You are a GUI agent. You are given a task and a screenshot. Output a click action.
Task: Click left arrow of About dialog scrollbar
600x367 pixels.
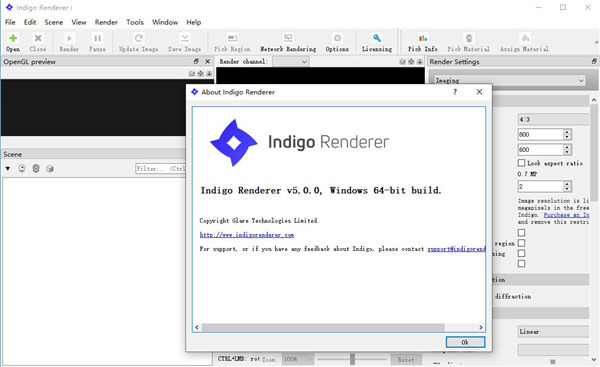point(197,327)
